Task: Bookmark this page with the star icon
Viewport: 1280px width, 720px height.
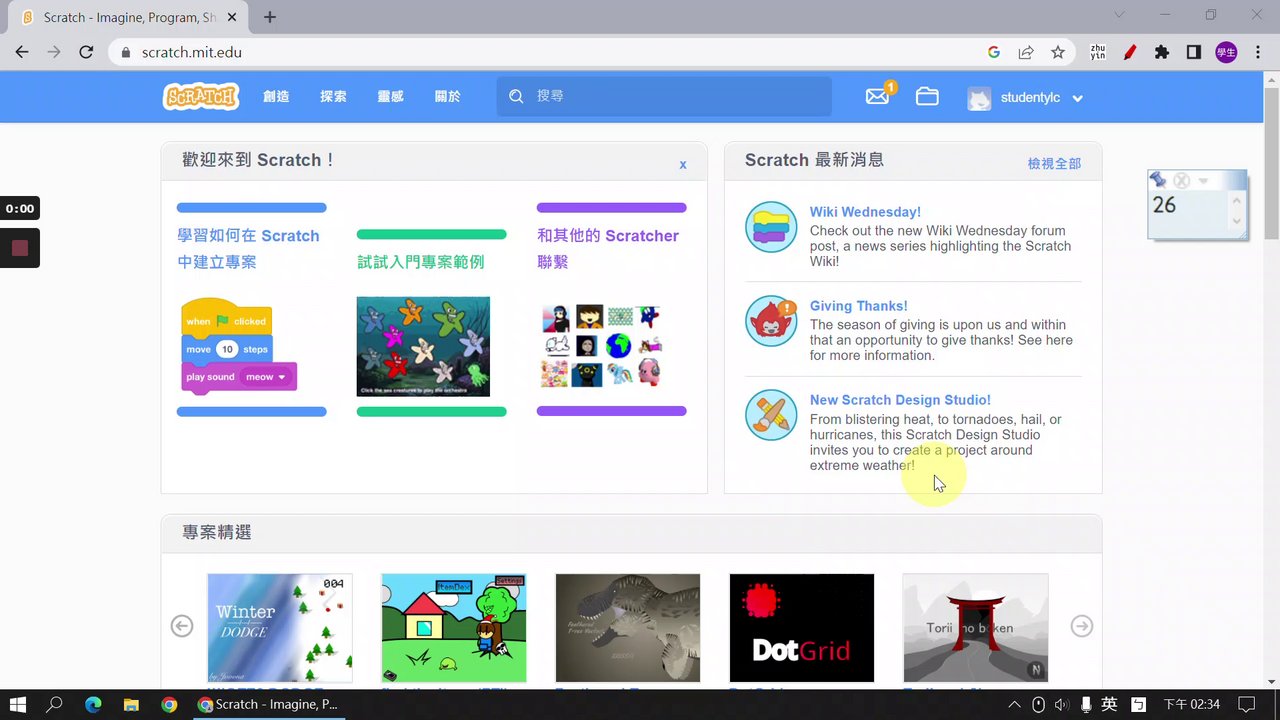Action: click(1058, 52)
